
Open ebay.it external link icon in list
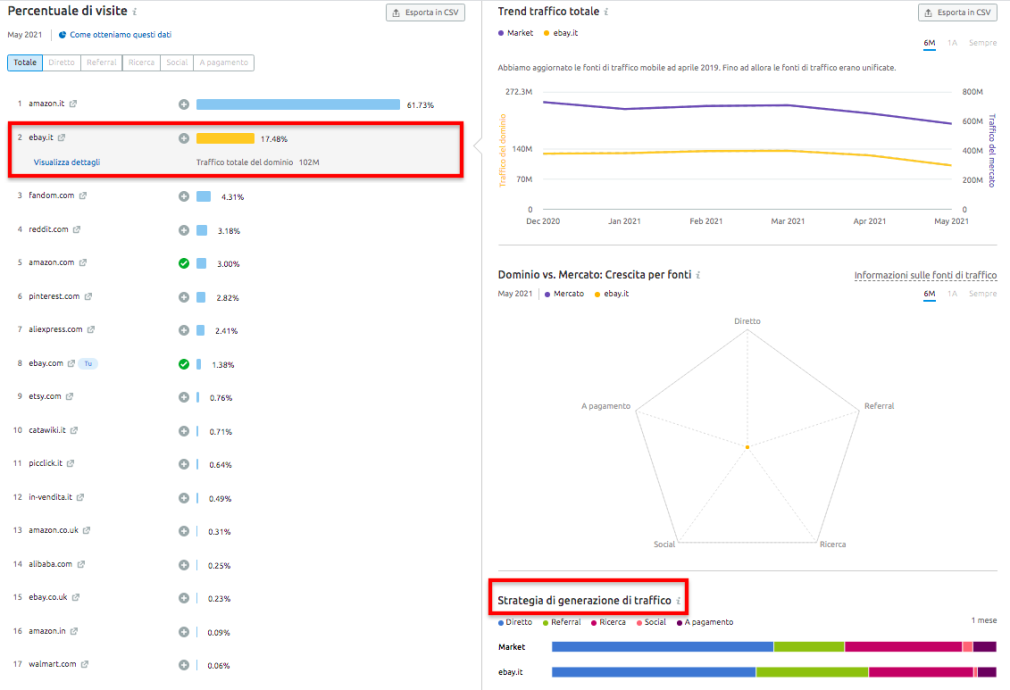click(x=62, y=138)
